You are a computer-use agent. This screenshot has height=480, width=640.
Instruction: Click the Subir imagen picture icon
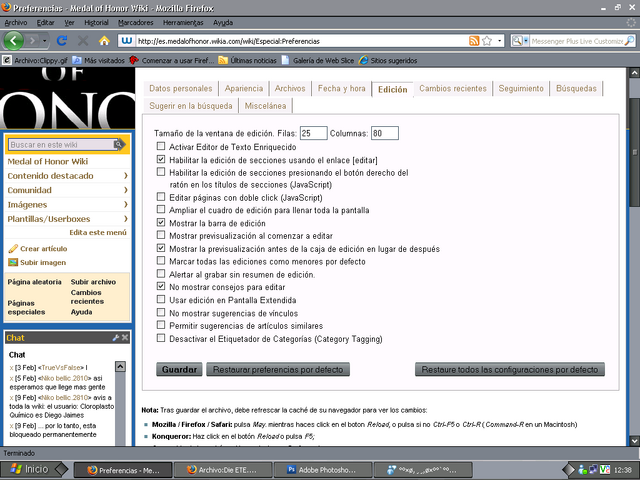pyautogui.click(x=13, y=262)
